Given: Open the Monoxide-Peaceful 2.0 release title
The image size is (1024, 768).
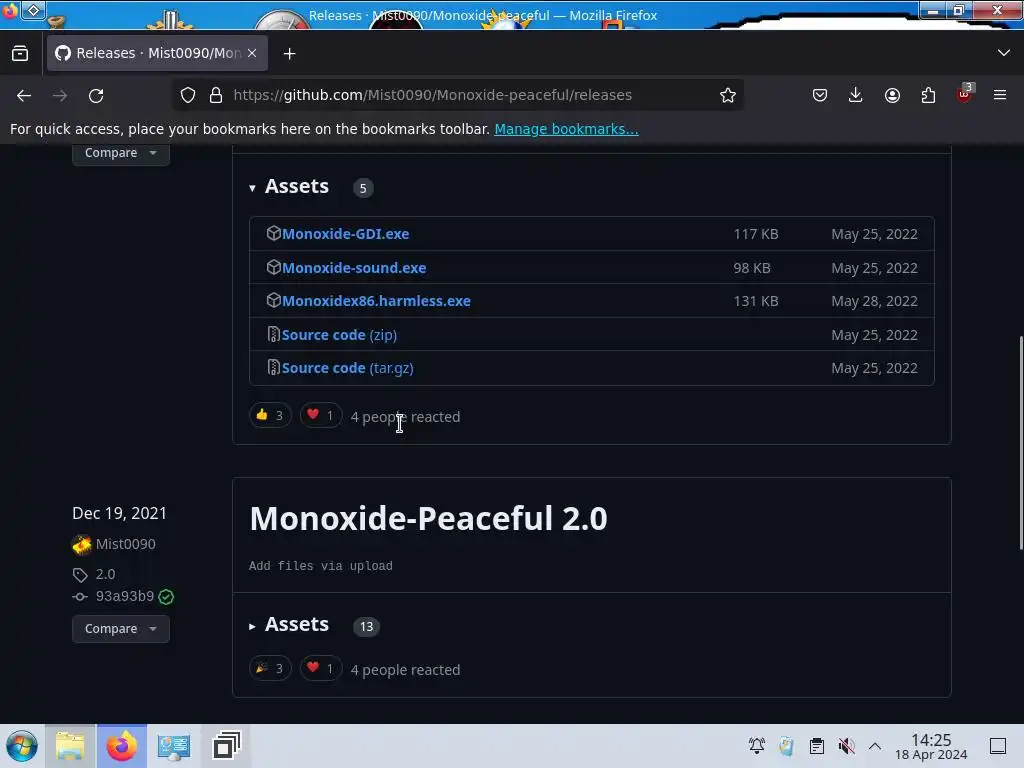Looking at the screenshot, I should tap(428, 519).
